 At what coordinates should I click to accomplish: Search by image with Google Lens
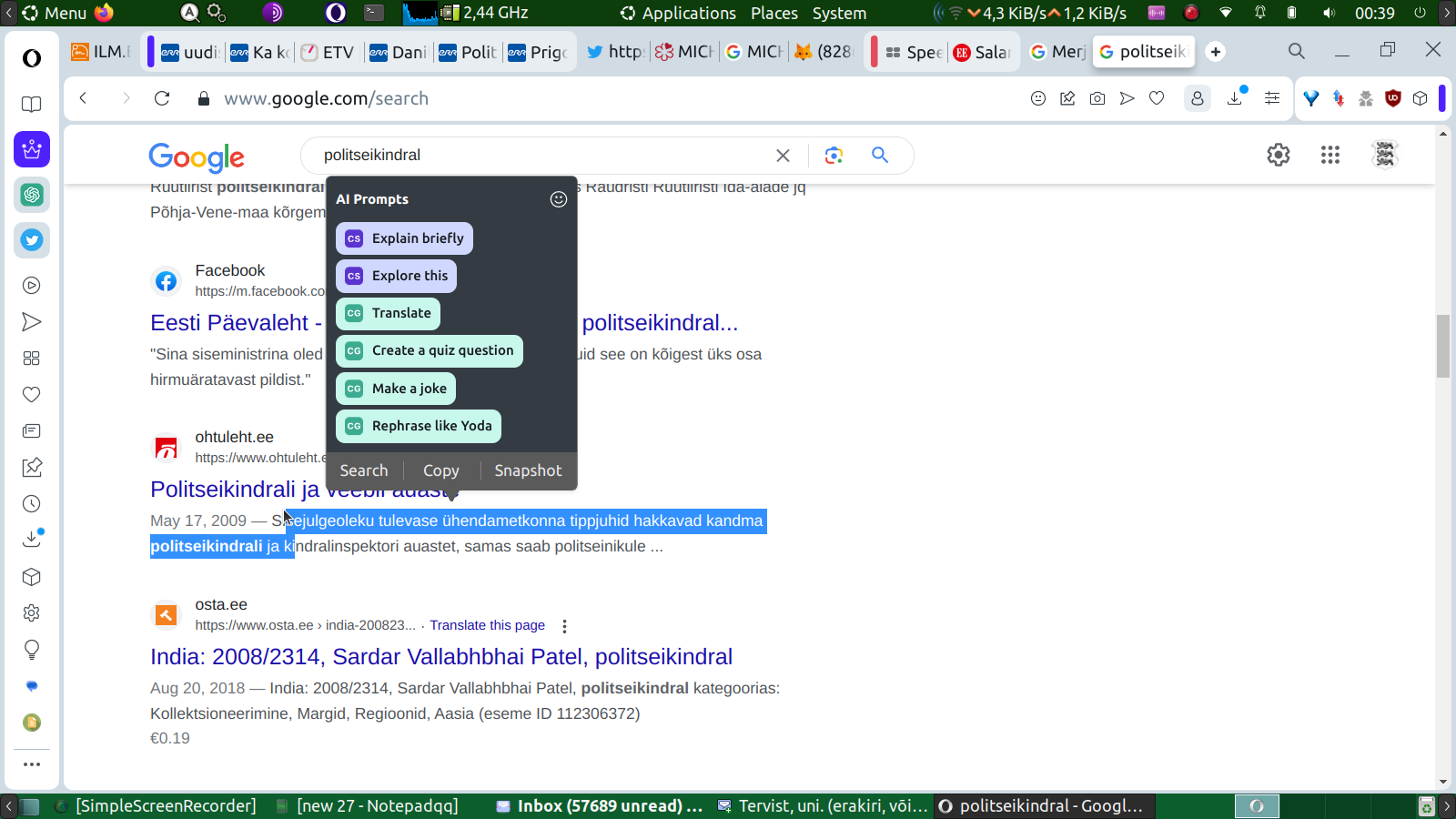[x=834, y=156]
